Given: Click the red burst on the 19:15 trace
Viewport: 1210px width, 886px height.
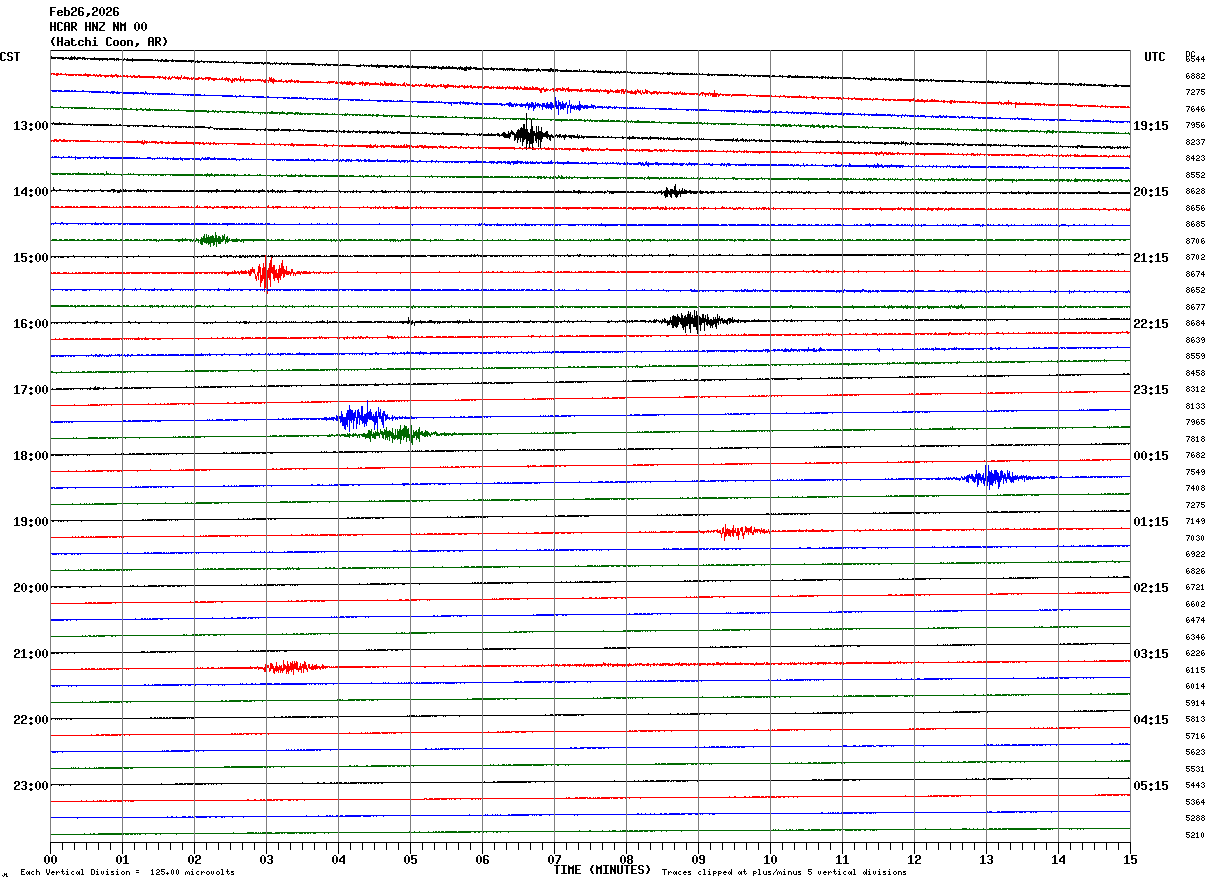Looking at the screenshot, I should point(742,532).
